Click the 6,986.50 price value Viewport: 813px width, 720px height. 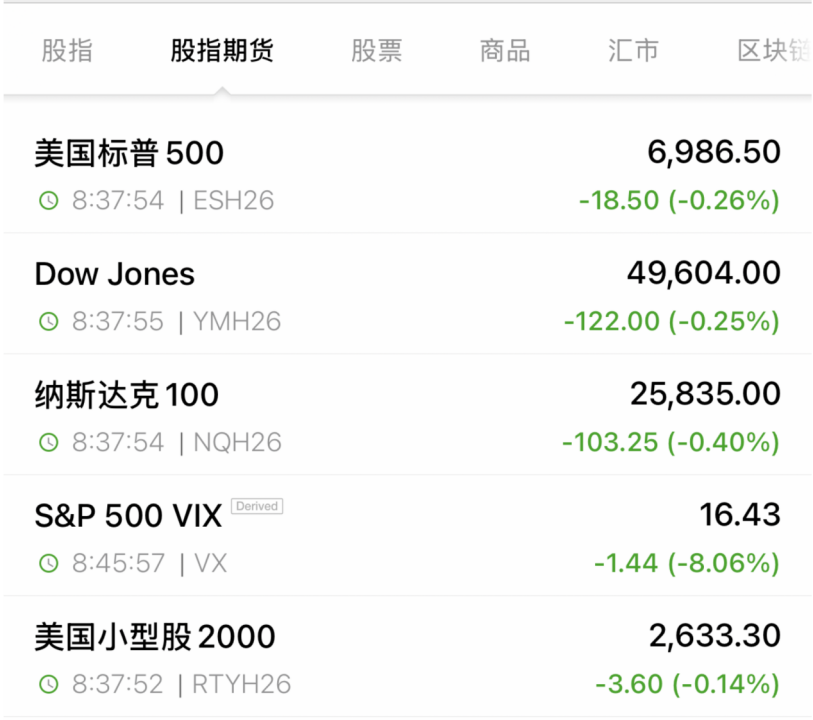coord(713,153)
